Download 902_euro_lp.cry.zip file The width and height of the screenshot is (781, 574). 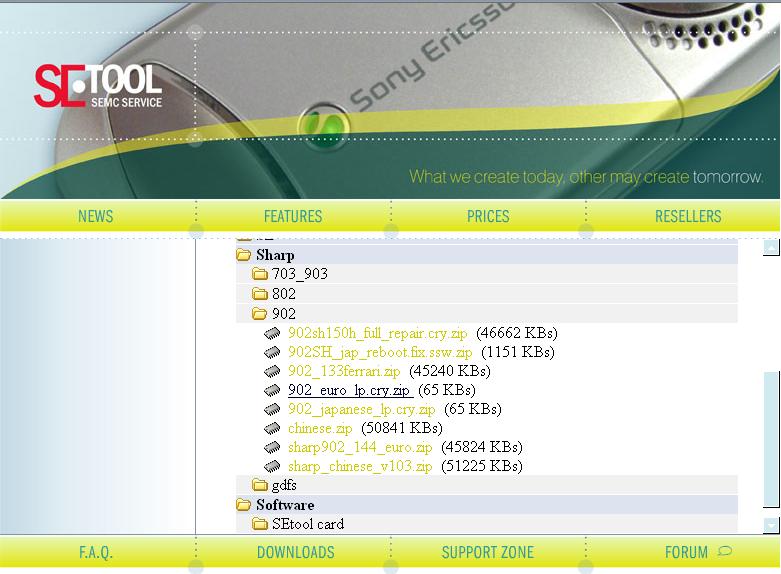click(349, 390)
